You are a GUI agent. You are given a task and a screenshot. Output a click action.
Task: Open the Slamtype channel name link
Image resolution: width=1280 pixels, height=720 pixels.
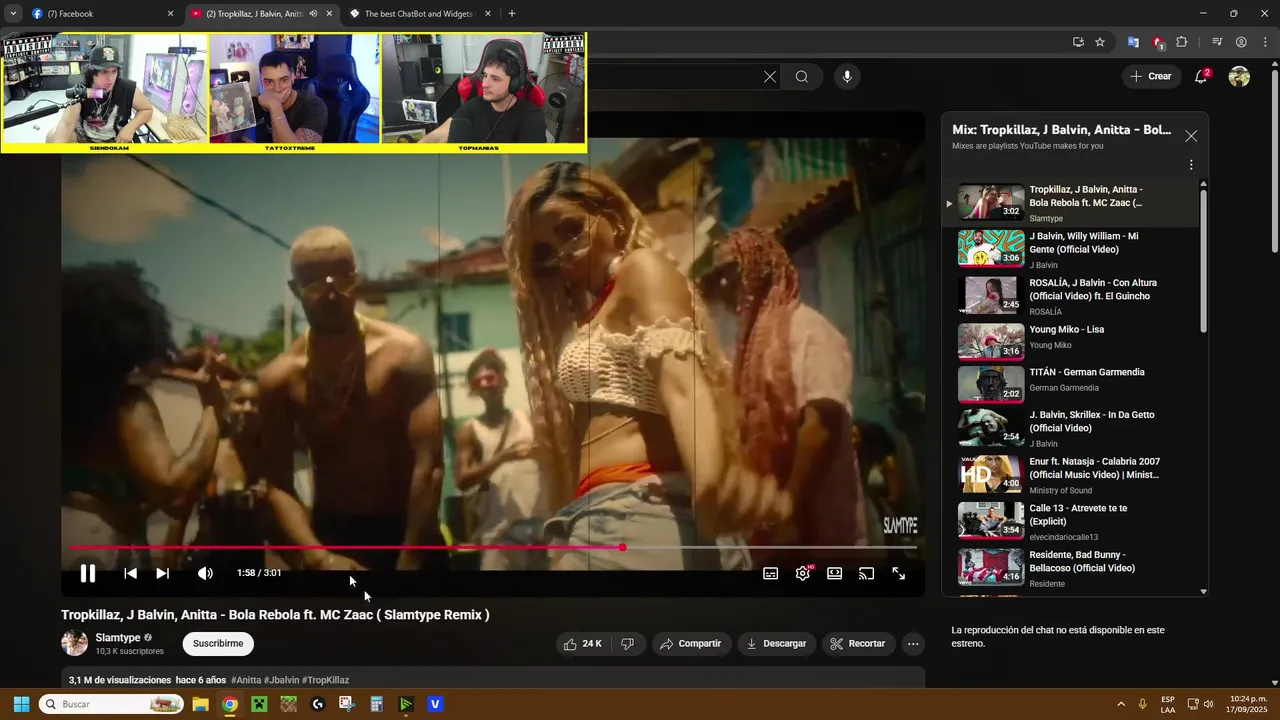118,638
